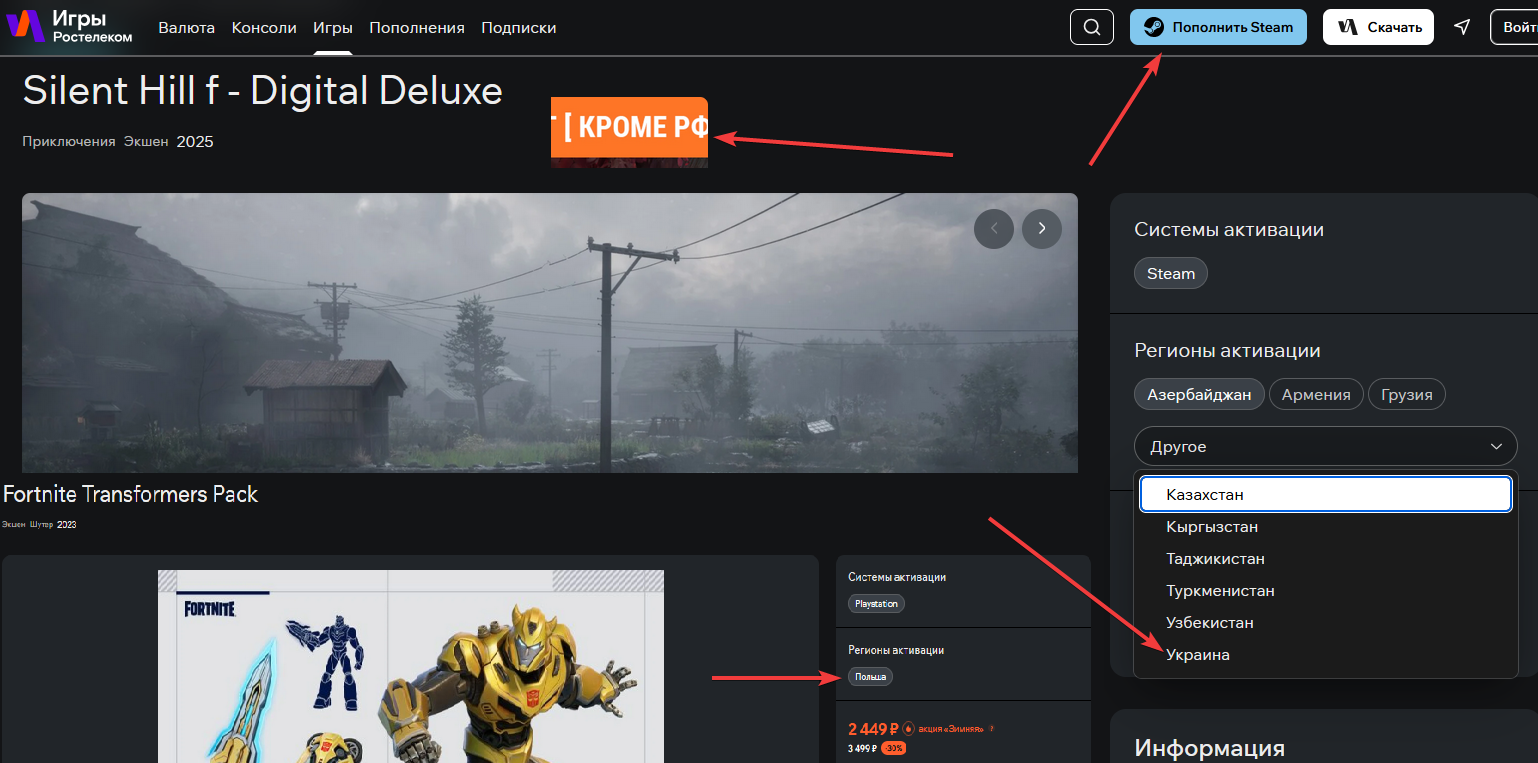This screenshot has height=763, width=1538.
Task: Click the Fortnite Transformers Pack title
Action: point(130,494)
